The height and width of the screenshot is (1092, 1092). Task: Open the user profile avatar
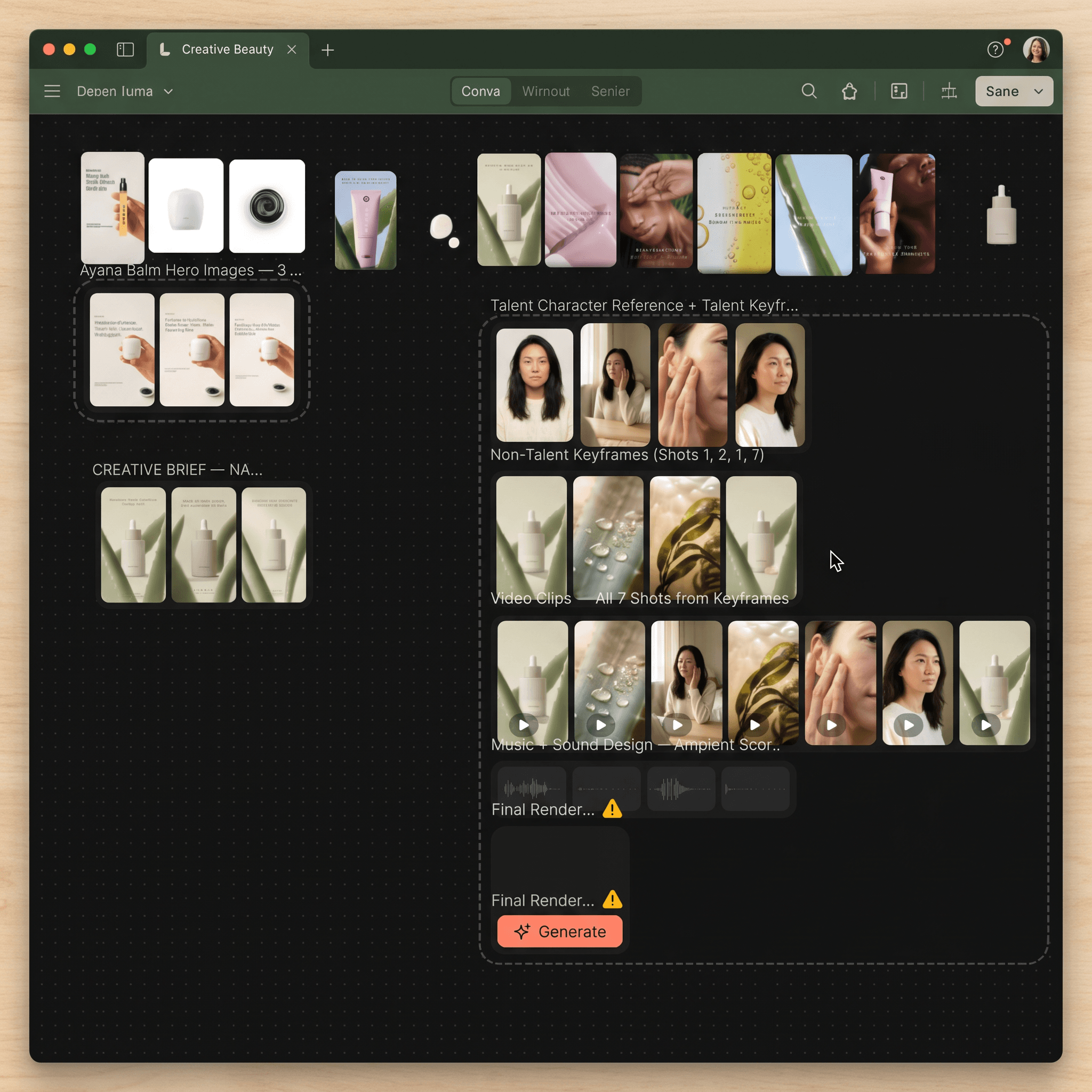pos(1036,50)
